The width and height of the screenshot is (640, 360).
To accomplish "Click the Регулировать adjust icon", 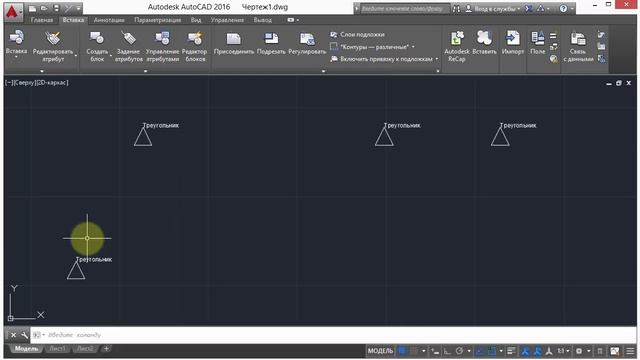I will [x=307, y=38].
